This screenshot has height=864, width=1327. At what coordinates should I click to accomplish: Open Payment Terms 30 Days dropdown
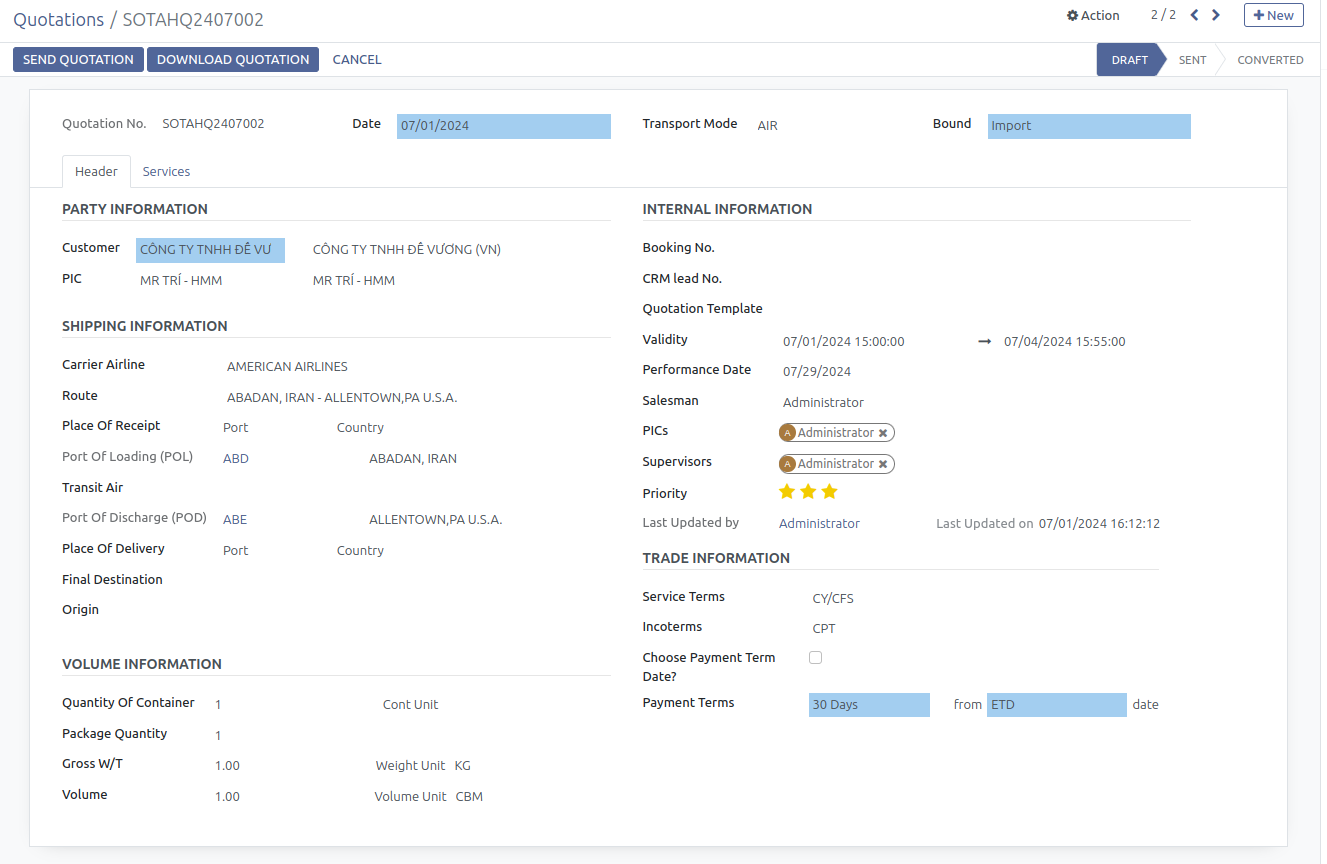pyautogui.click(x=868, y=705)
